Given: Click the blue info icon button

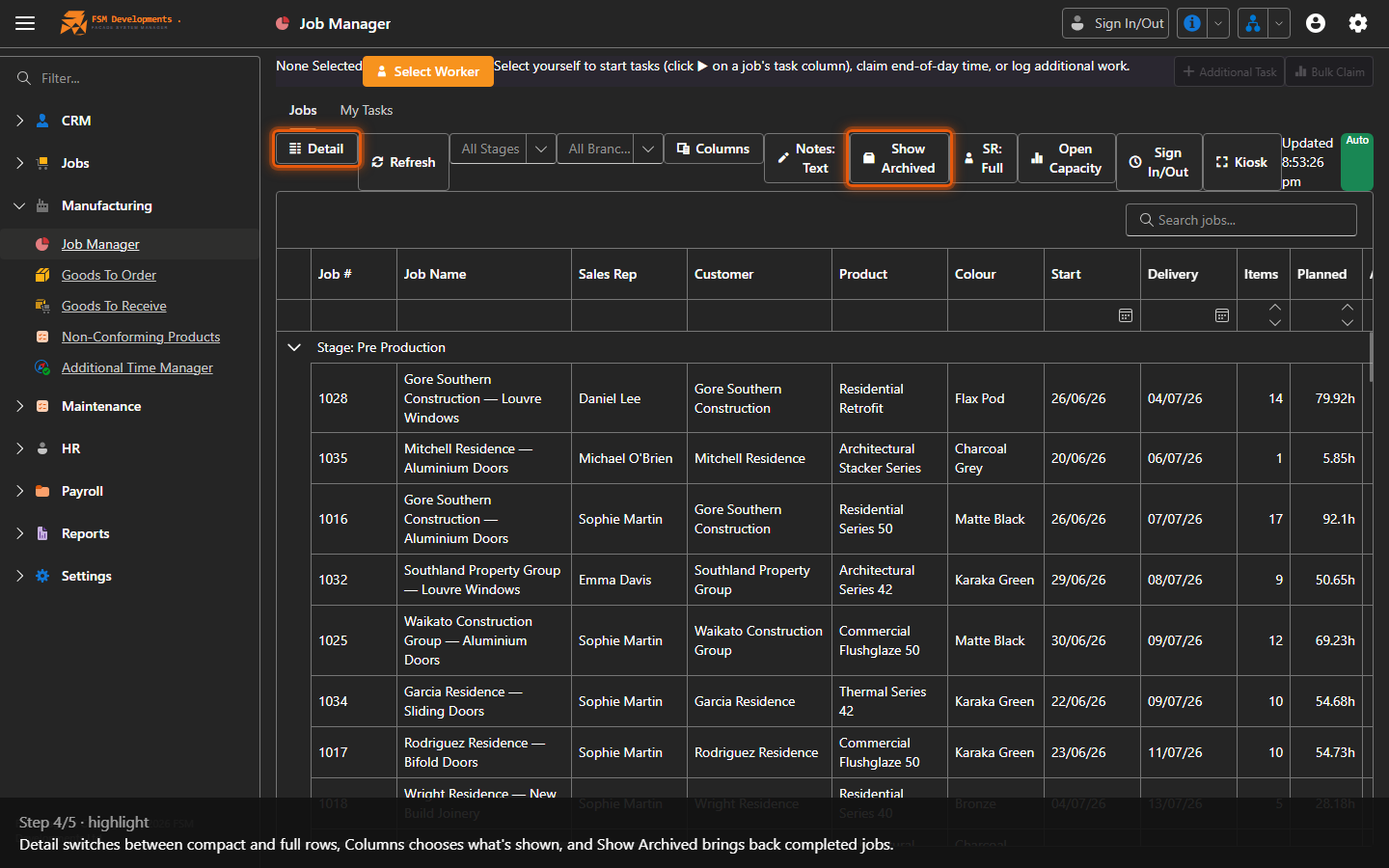Looking at the screenshot, I should tap(1192, 23).
